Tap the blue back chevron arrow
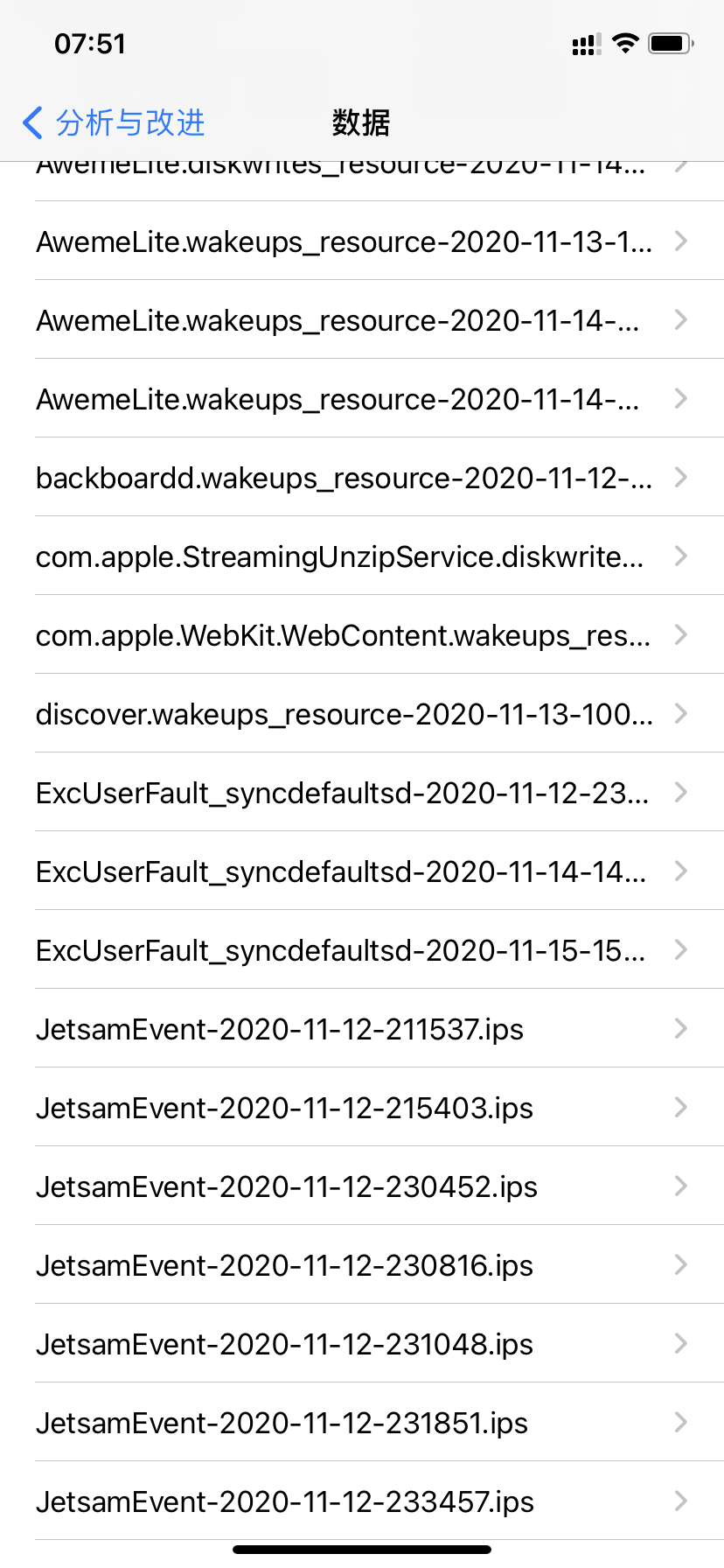724x1568 pixels. click(x=32, y=123)
